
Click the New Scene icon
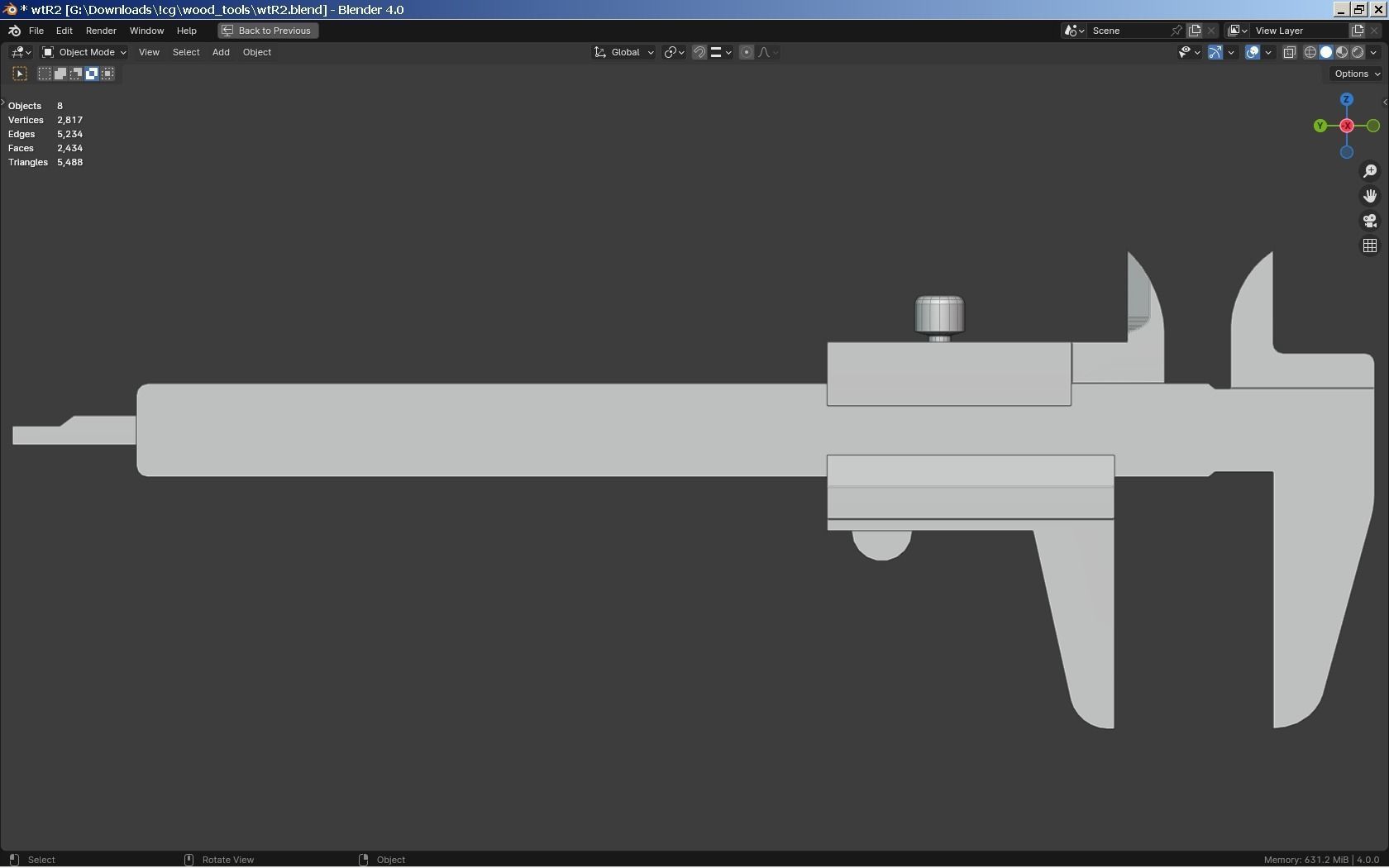[1195, 31]
